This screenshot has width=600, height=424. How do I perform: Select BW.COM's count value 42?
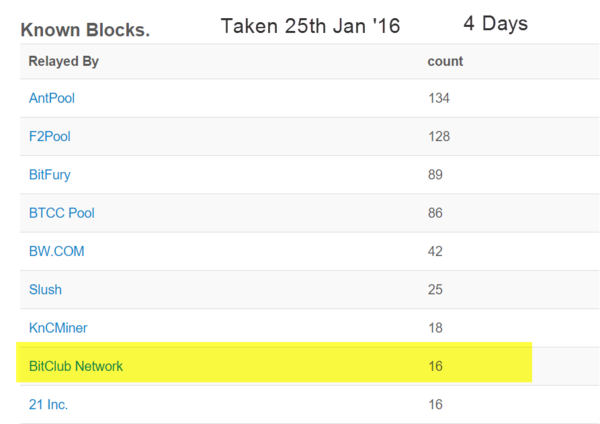[435, 251]
